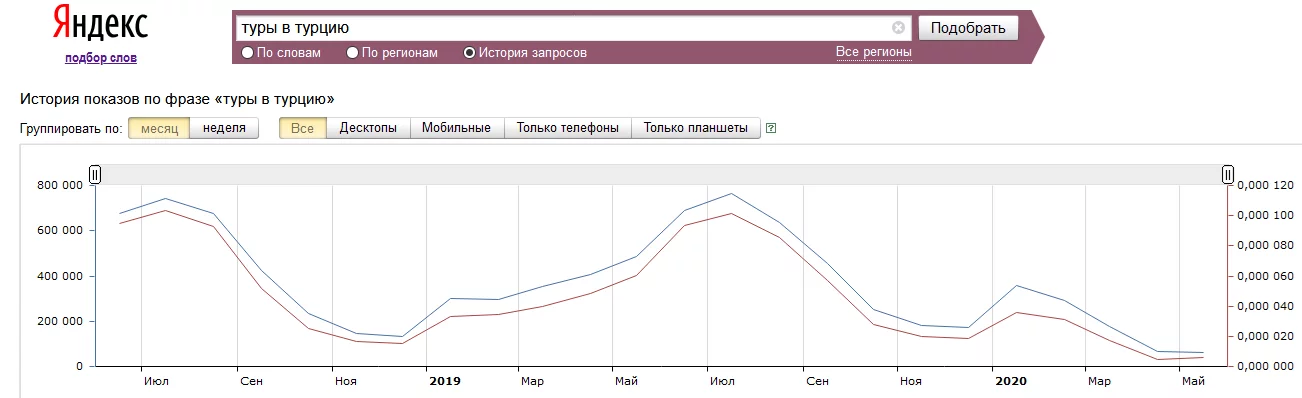Select the «По словам» radio option
Image resolution: width=1302 pixels, height=398 pixels.
(281, 53)
